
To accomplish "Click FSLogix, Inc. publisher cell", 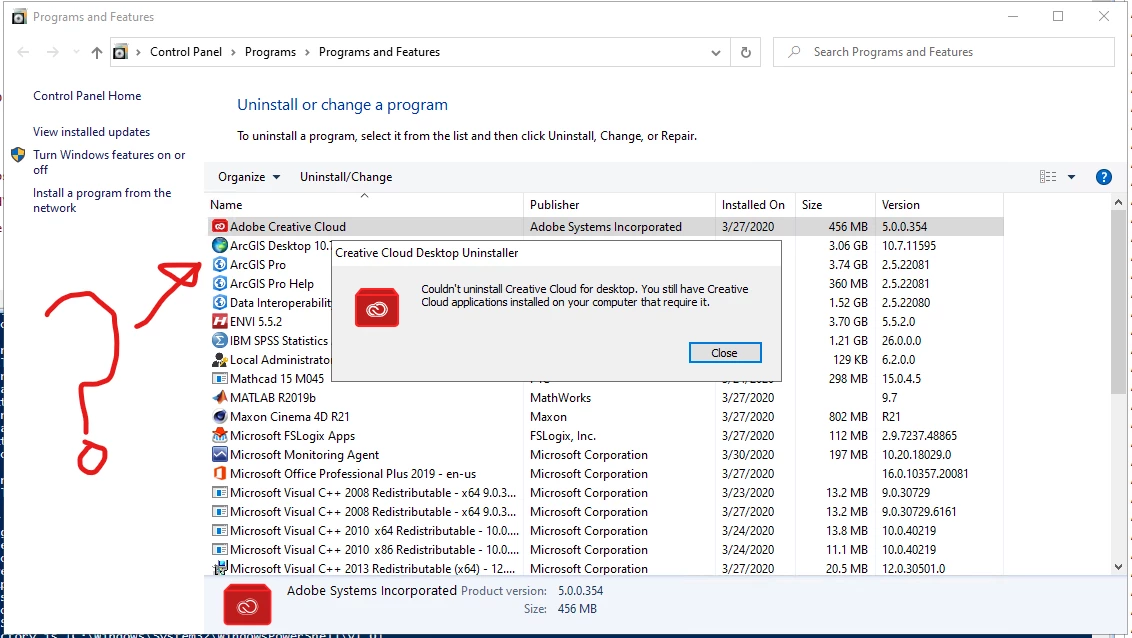I will point(562,436).
